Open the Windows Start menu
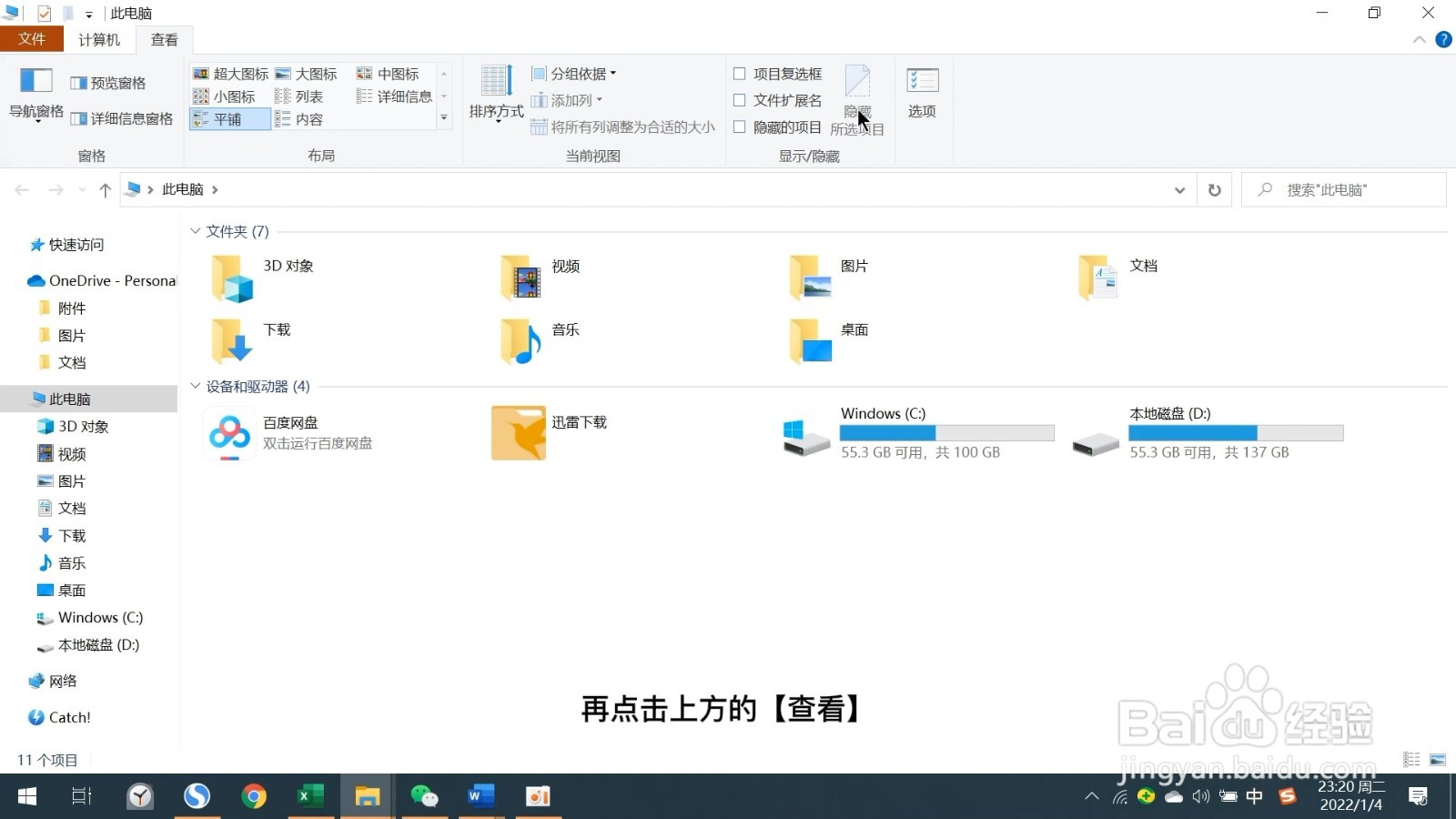Screen dimensions: 1456x819 pos(27,796)
